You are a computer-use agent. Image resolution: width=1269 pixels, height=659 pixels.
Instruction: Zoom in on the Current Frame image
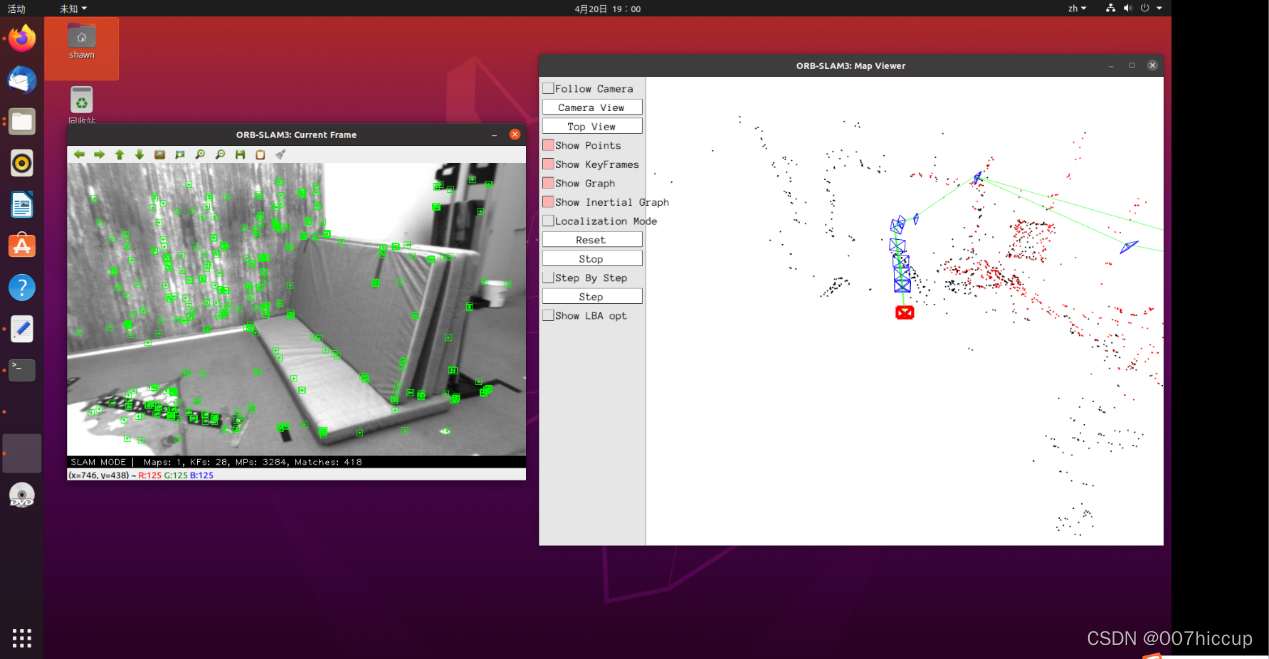coord(200,155)
